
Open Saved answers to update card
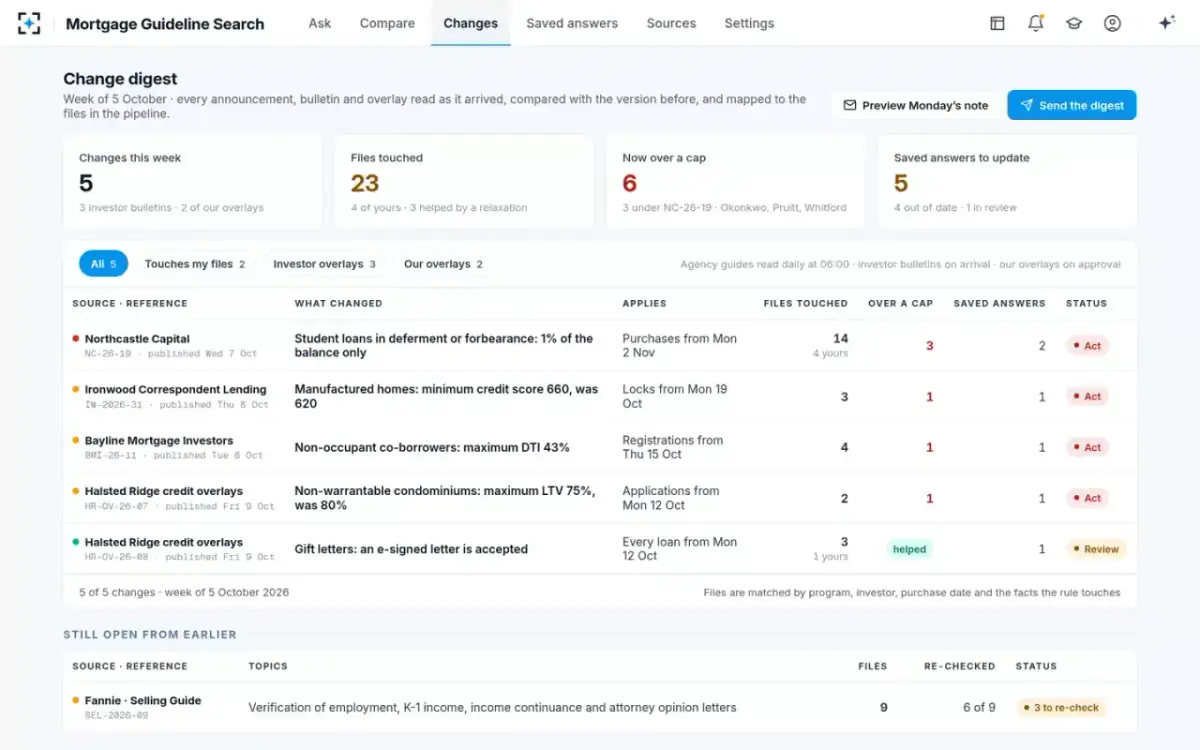click(1007, 183)
